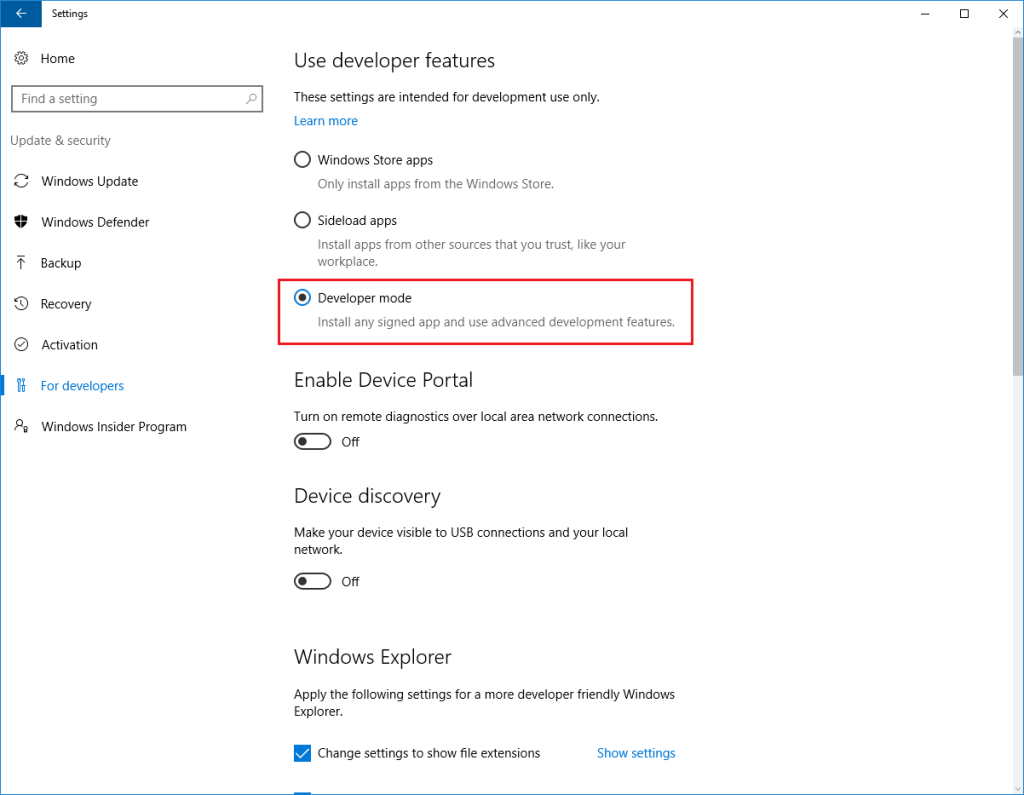Go to Windows Defender section

95,222
